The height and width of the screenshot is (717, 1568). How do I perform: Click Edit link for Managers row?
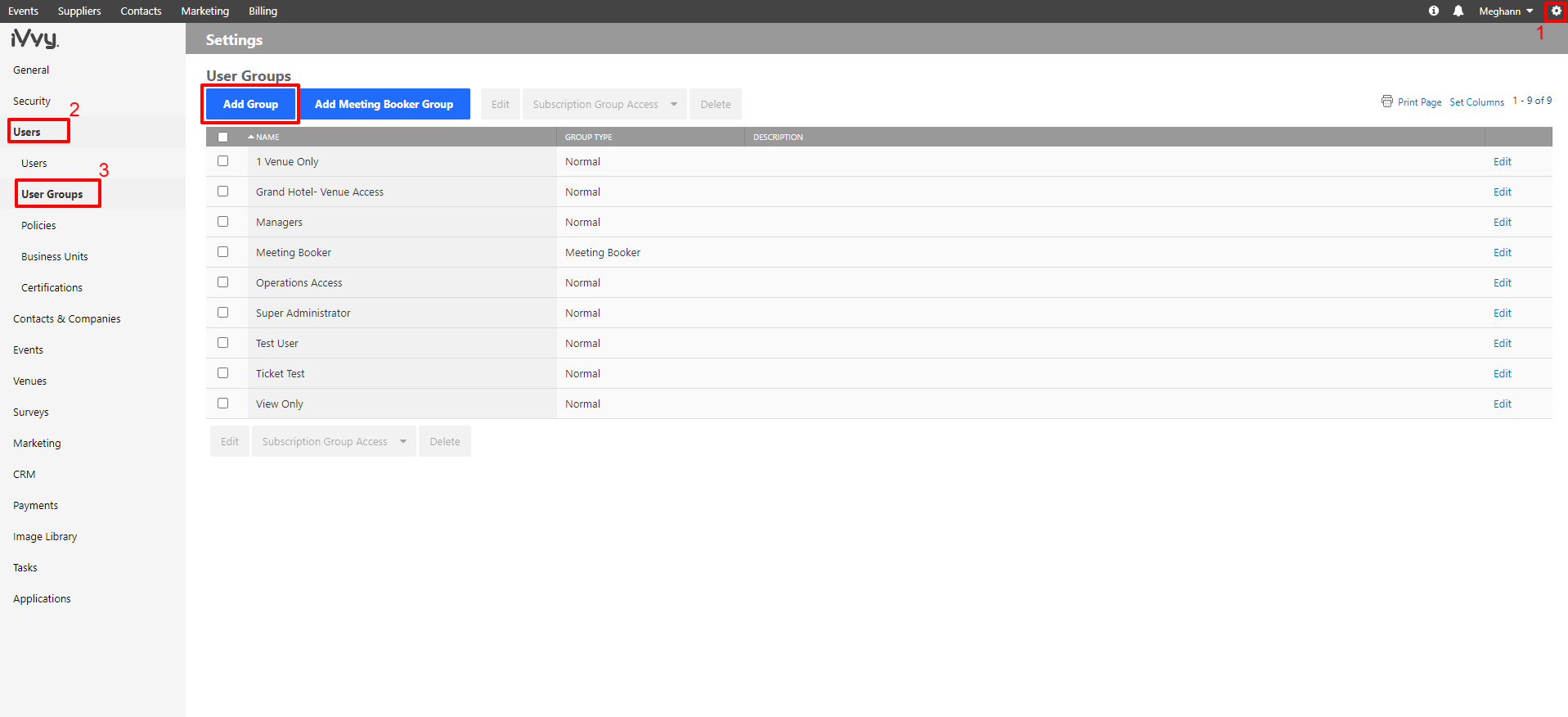coord(1503,223)
